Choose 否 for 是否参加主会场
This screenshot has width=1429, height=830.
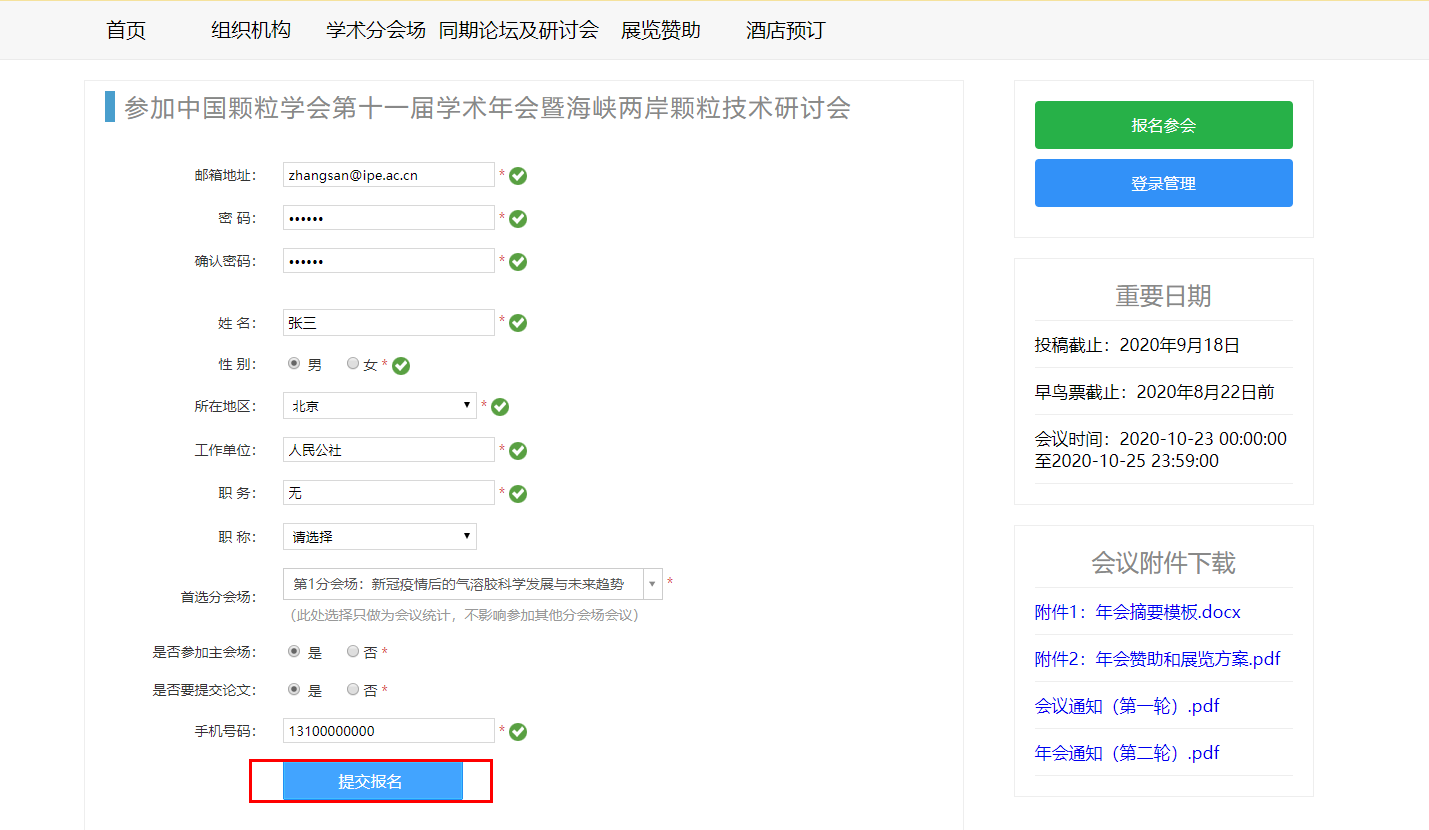pyautogui.click(x=351, y=651)
